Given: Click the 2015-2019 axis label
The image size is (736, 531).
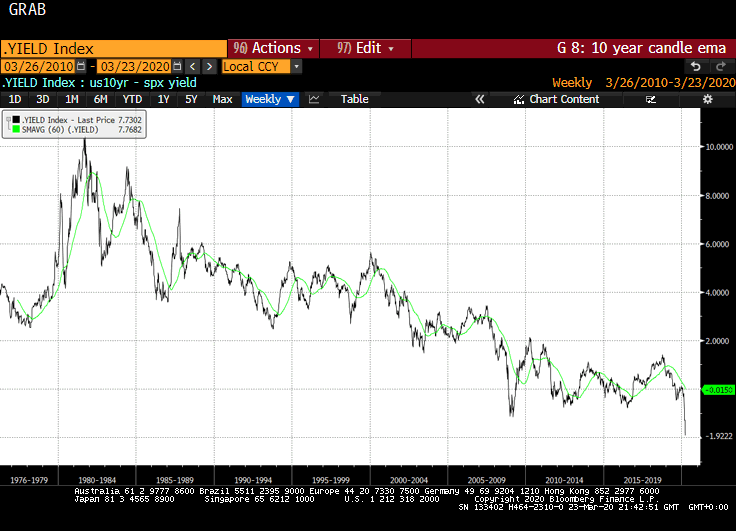Looking at the screenshot, I should point(642,480).
